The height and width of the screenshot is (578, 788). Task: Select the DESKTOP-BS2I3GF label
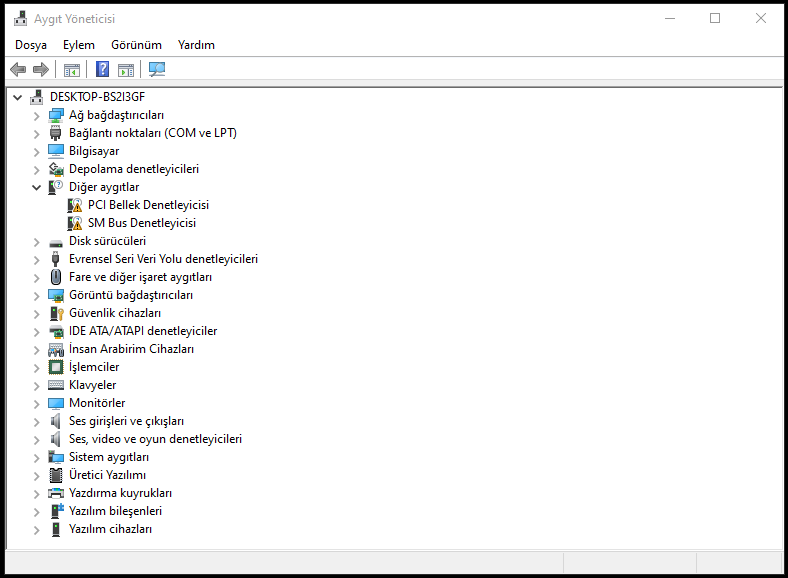pos(97,97)
